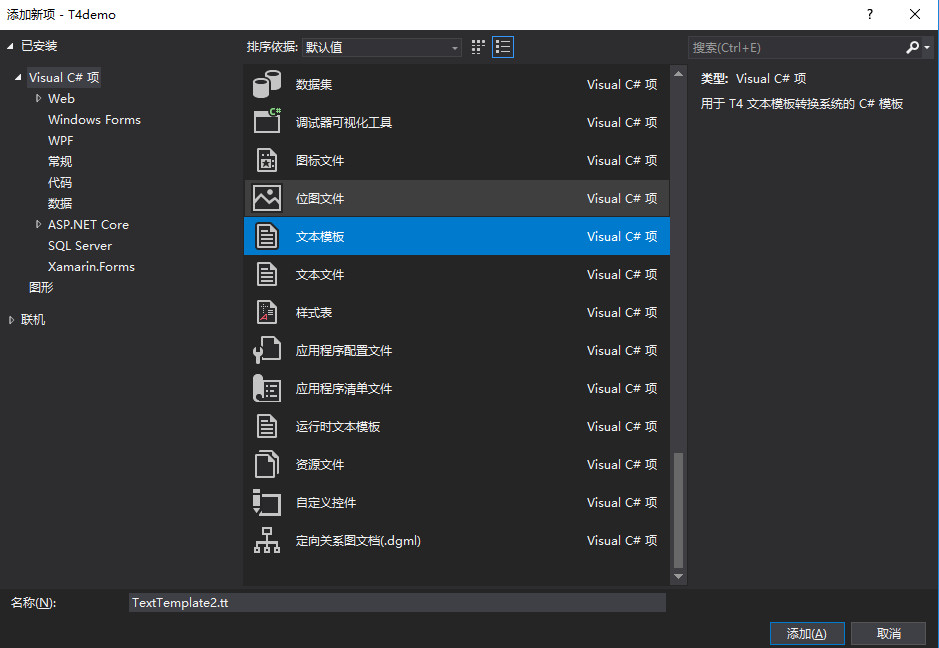Click the search magnifier icon
Viewport: 939px width, 648px height.
pyautogui.click(x=912, y=47)
